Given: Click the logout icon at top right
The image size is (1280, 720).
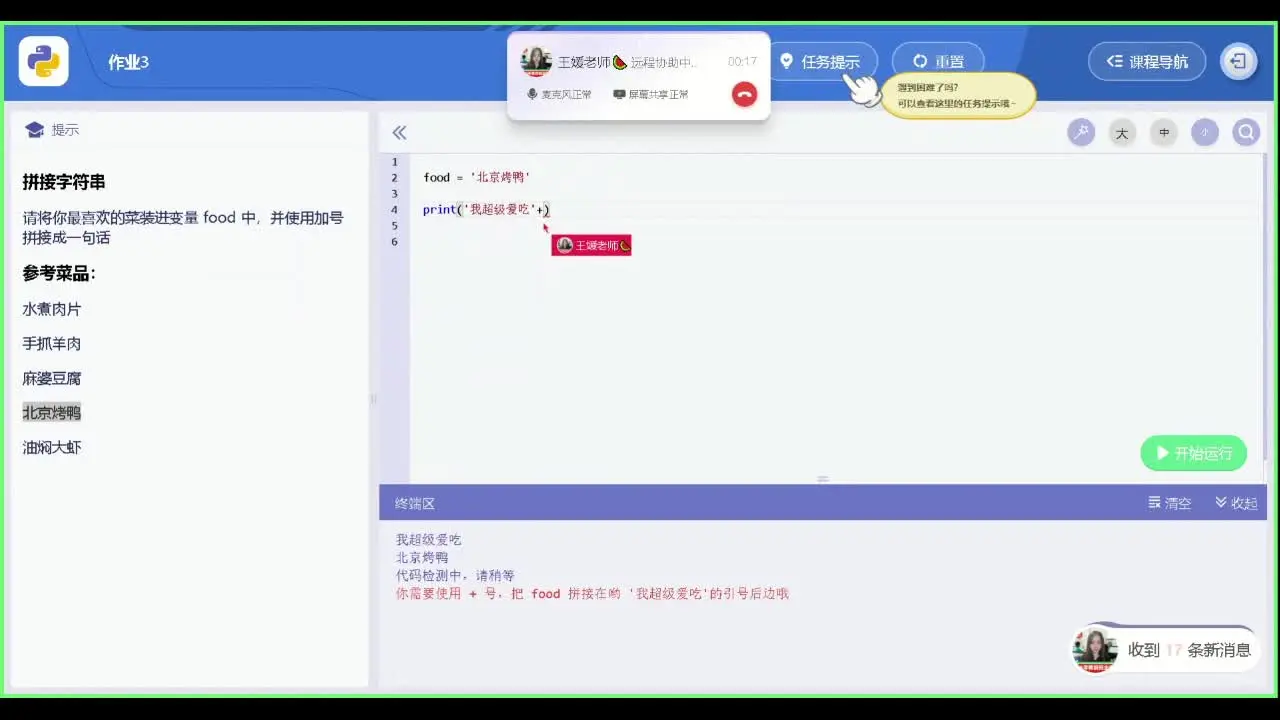Looking at the screenshot, I should (1239, 61).
